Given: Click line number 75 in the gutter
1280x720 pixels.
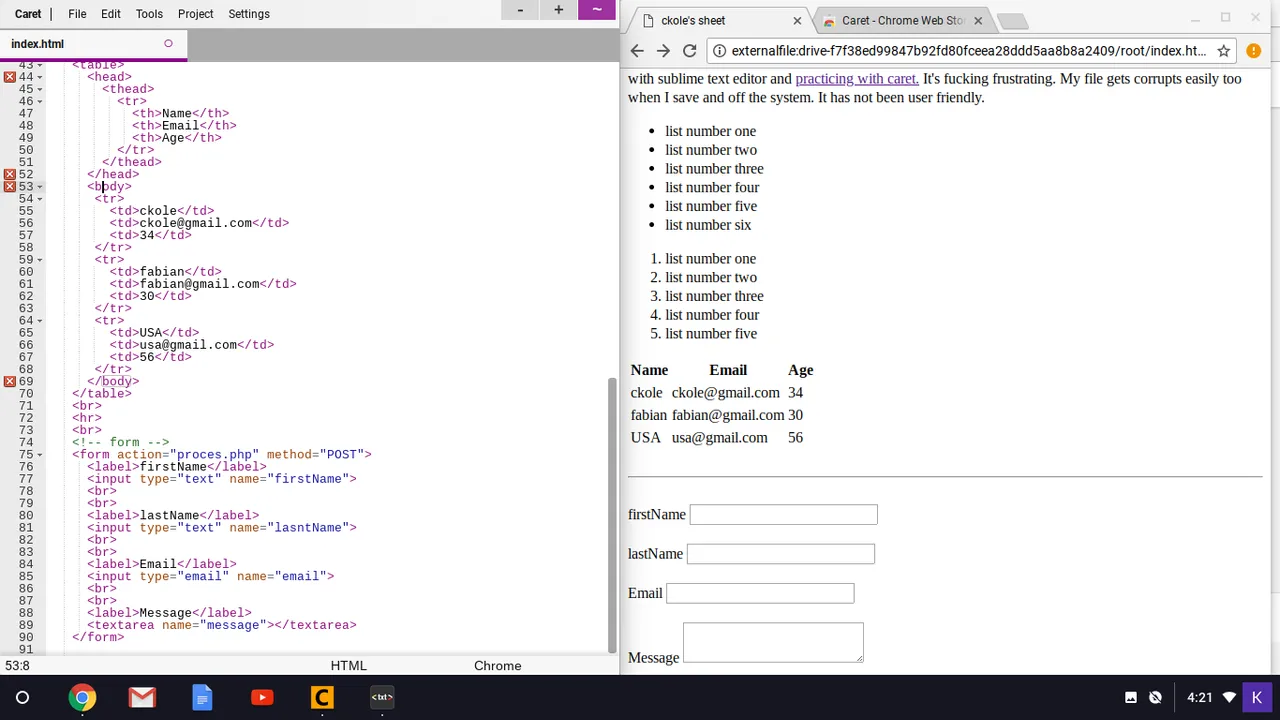Looking at the screenshot, I should [x=25, y=455].
